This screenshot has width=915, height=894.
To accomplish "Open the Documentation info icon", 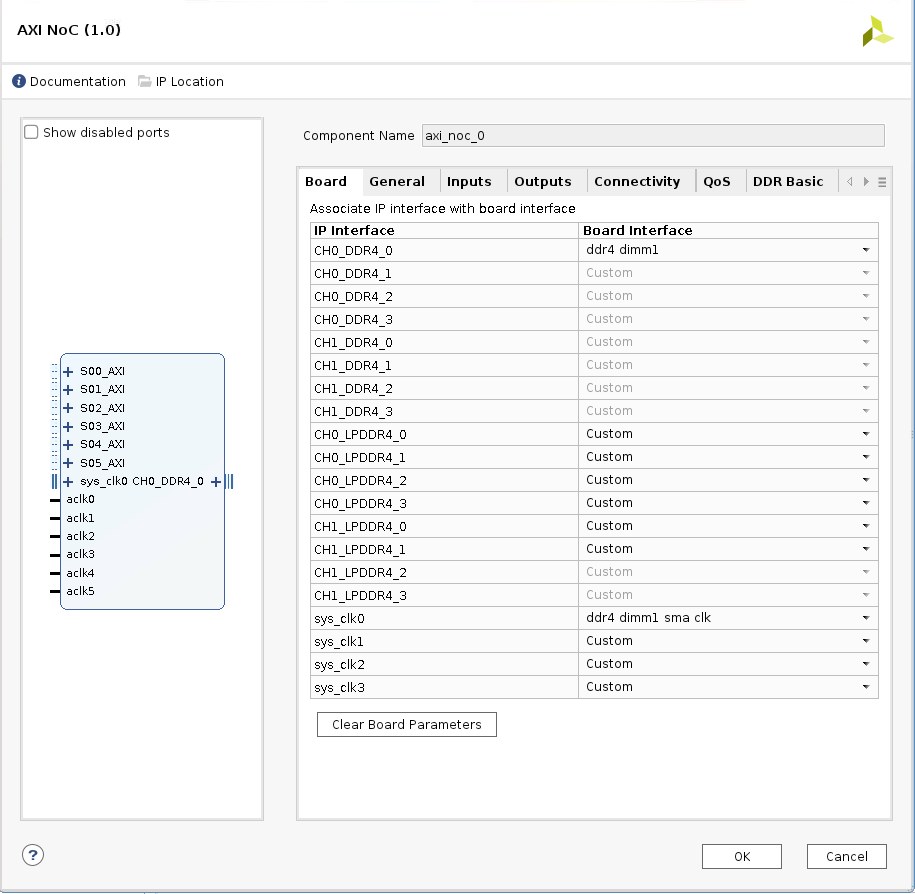I will (19, 81).
